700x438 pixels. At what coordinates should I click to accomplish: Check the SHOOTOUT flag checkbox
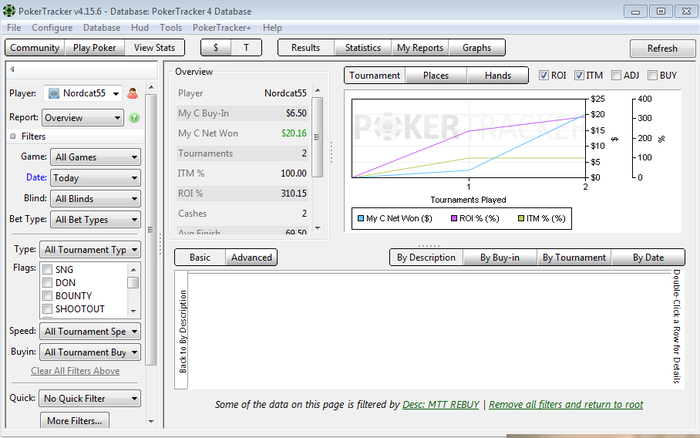(47, 309)
